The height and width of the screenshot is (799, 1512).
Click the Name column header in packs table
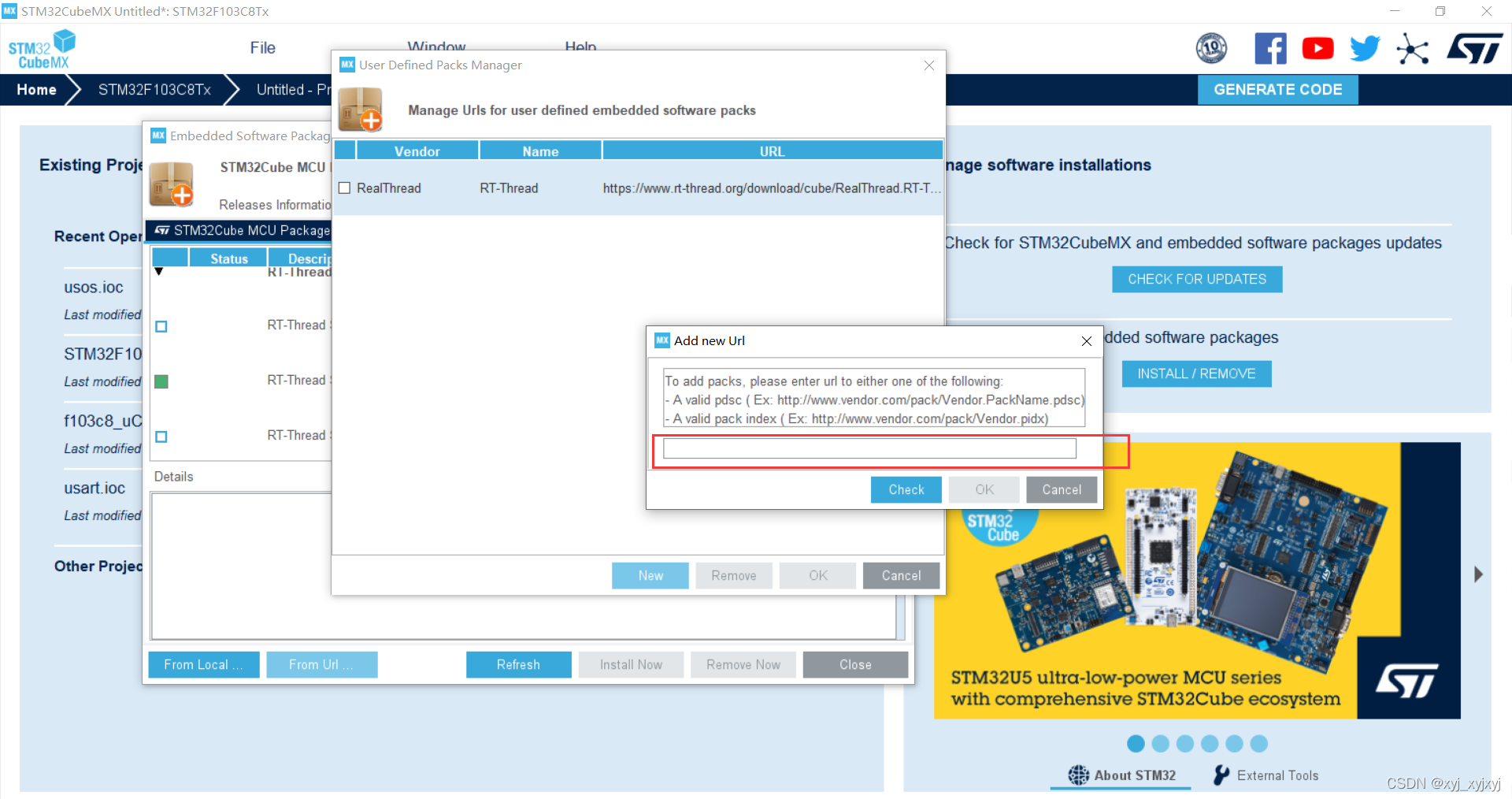[540, 151]
